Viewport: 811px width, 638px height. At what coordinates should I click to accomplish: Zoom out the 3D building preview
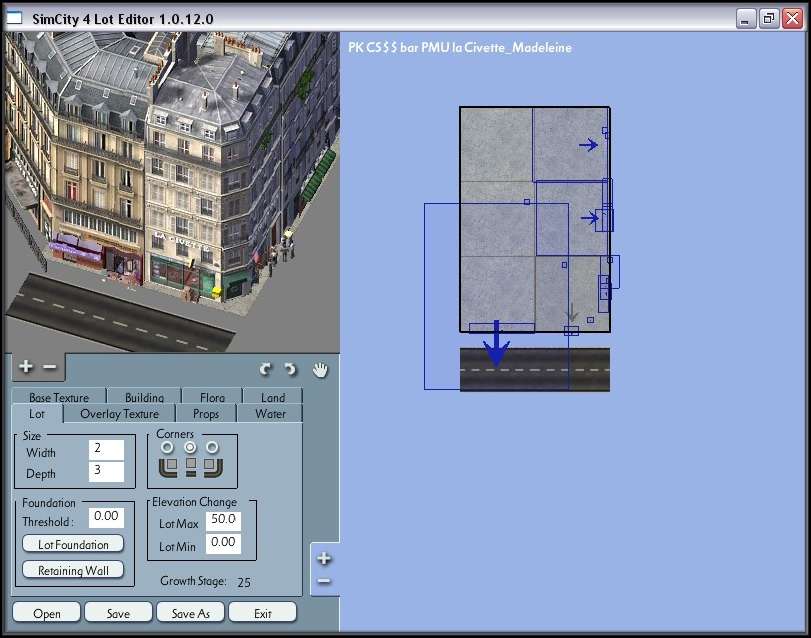click(50, 367)
